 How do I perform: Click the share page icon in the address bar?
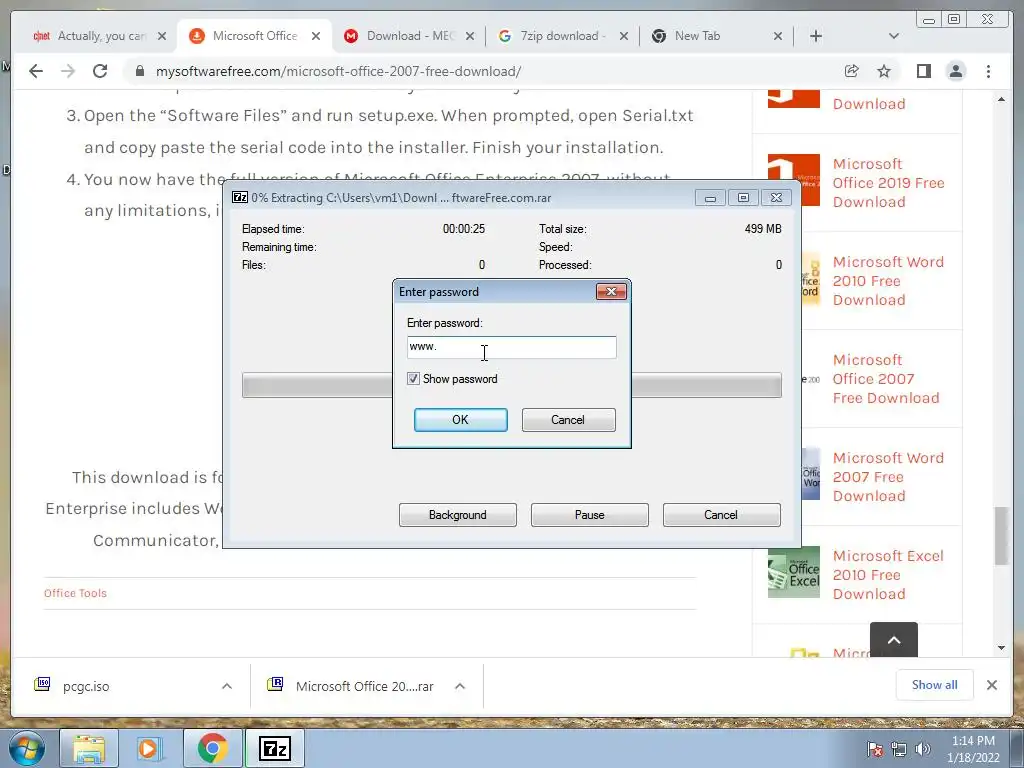tap(851, 71)
